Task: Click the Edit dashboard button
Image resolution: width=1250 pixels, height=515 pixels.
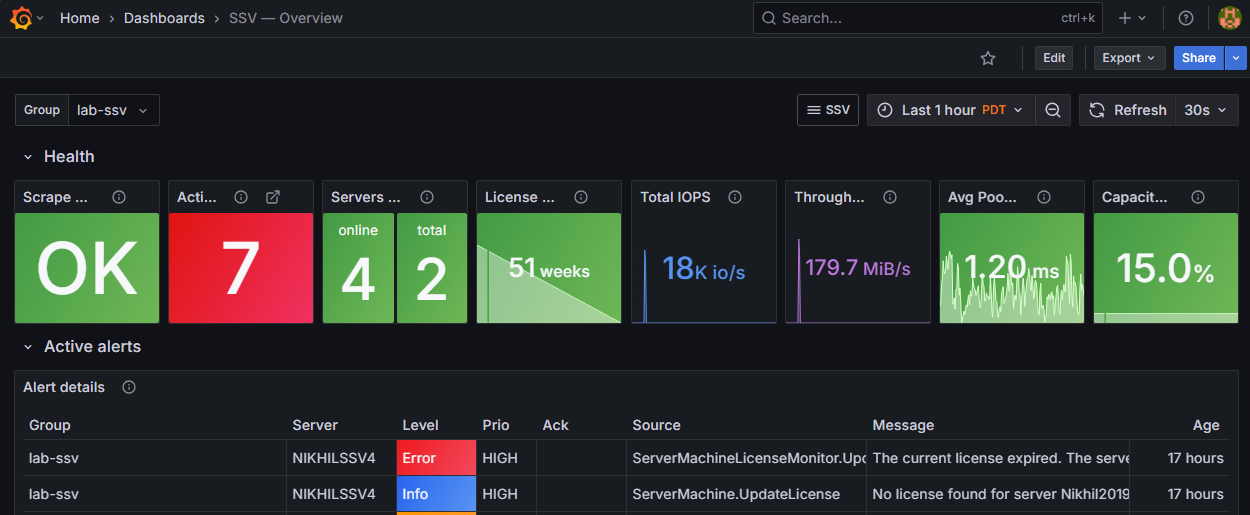Action: [1054, 58]
